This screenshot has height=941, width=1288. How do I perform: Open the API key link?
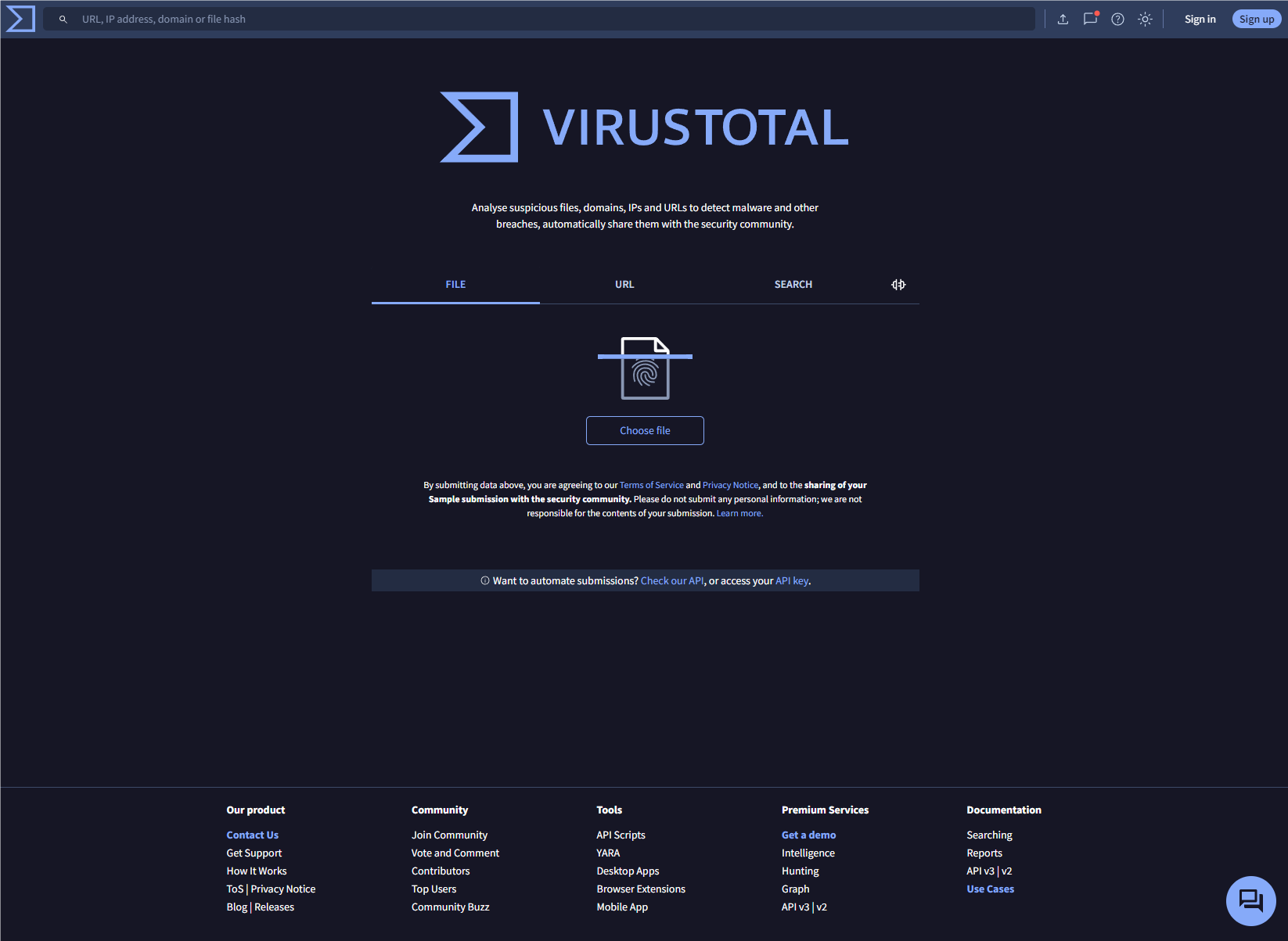point(792,581)
